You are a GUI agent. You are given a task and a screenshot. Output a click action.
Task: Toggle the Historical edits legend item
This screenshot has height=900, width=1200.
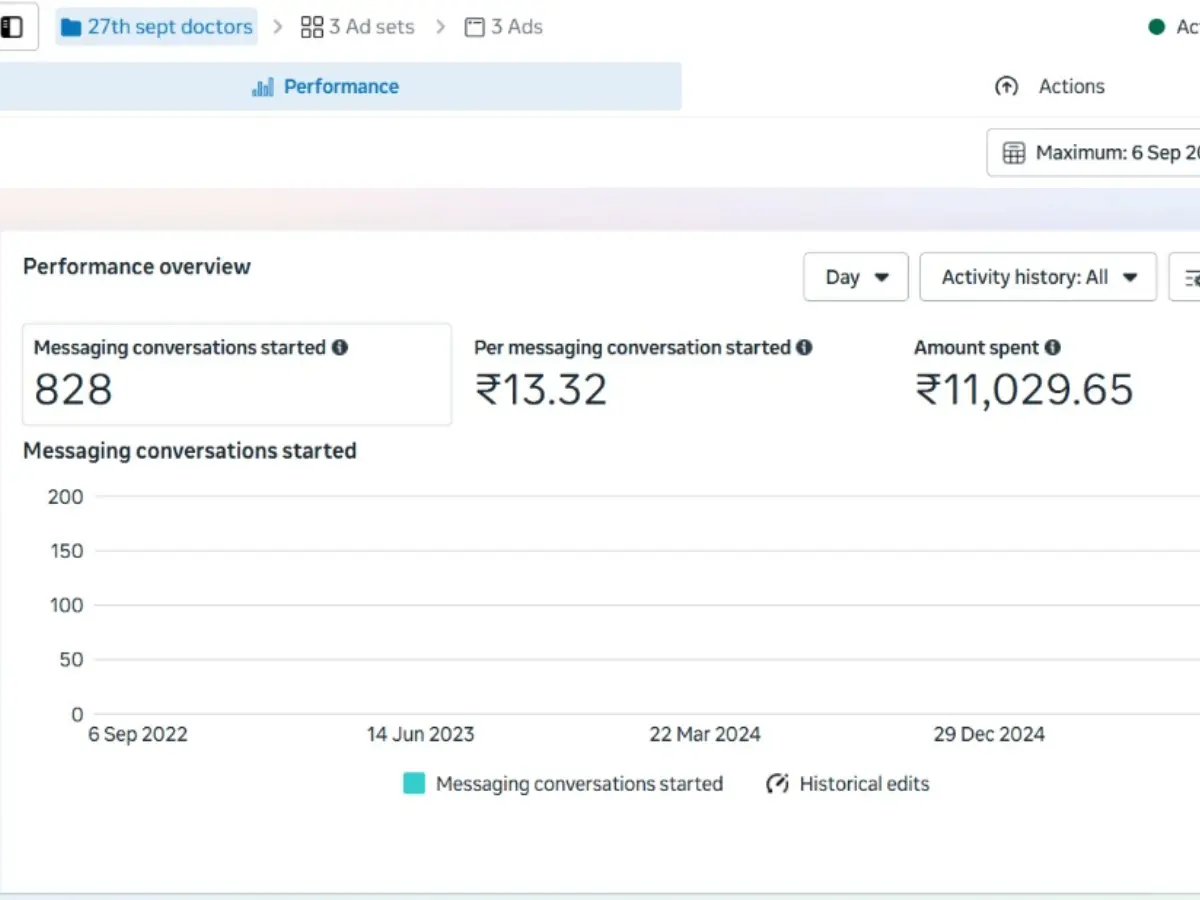click(x=848, y=784)
